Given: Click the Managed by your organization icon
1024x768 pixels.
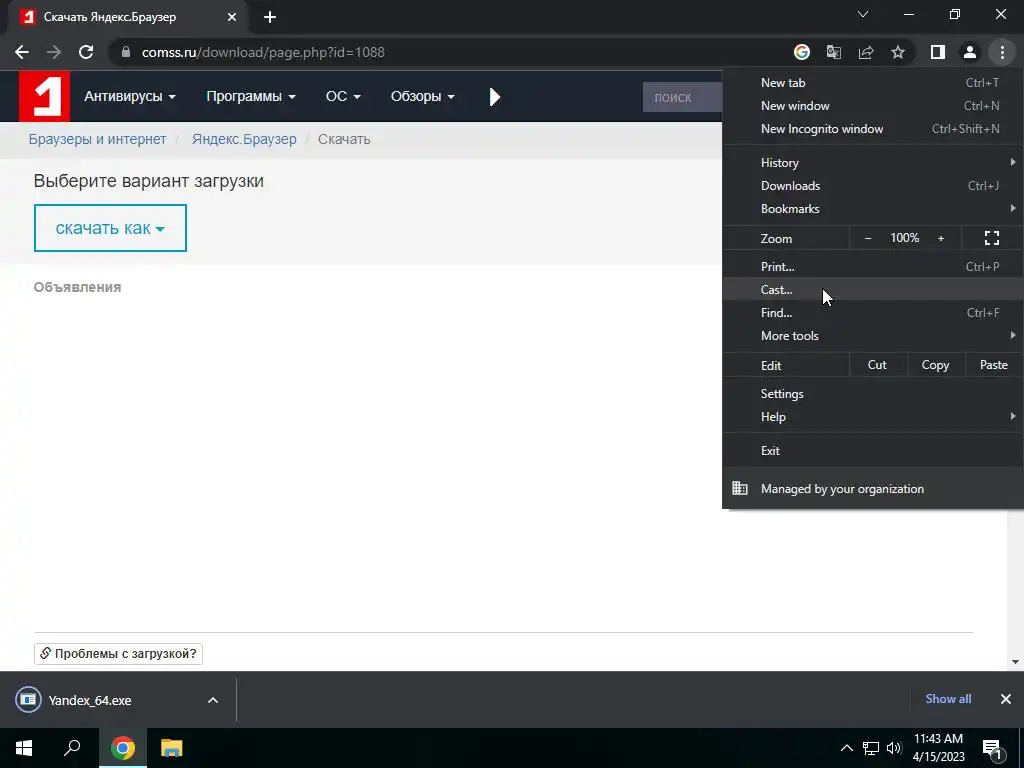Looking at the screenshot, I should click(739, 488).
